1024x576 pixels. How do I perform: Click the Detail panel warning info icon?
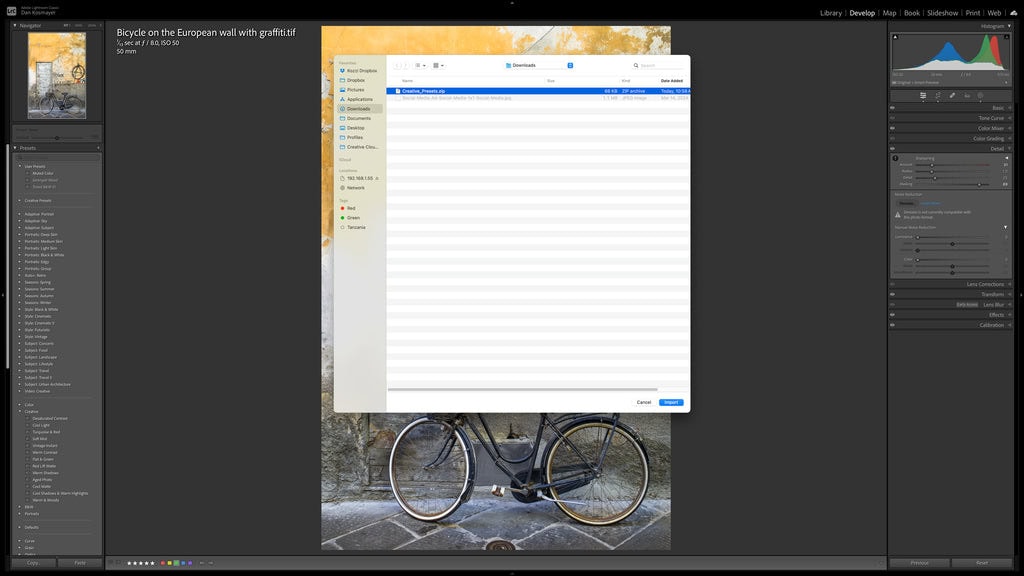895,158
